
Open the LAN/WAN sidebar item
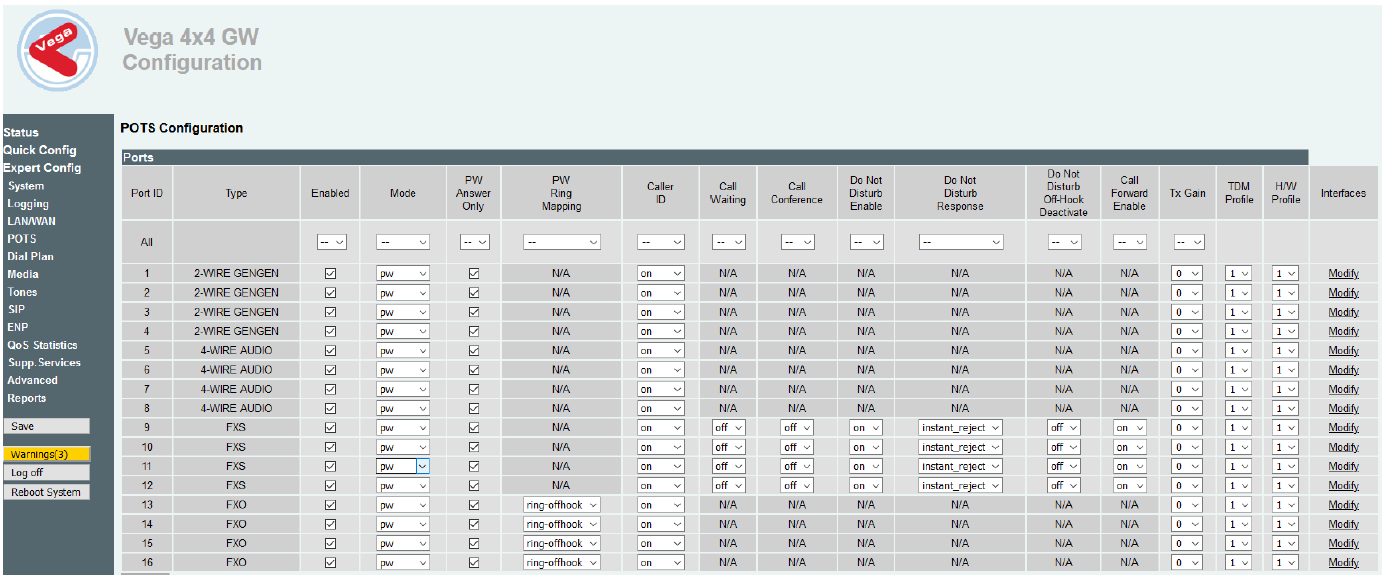[x=31, y=221]
